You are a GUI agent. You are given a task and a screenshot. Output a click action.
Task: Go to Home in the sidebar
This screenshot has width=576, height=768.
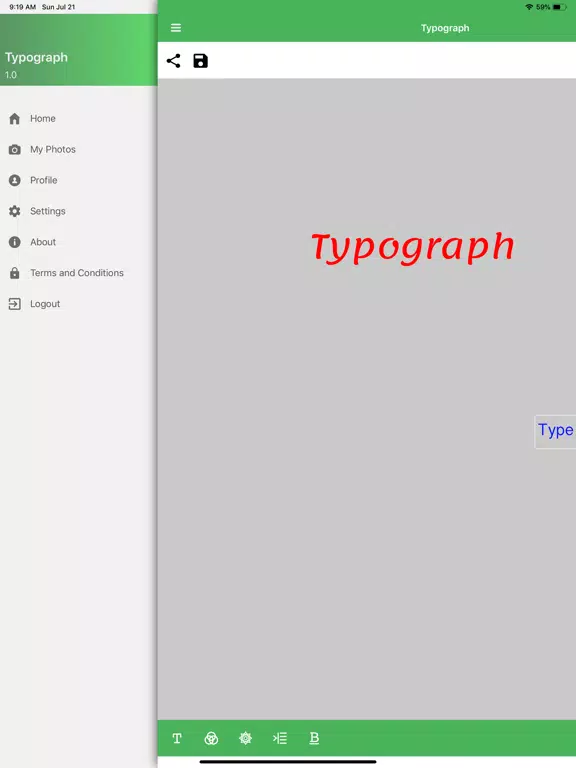(43, 119)
